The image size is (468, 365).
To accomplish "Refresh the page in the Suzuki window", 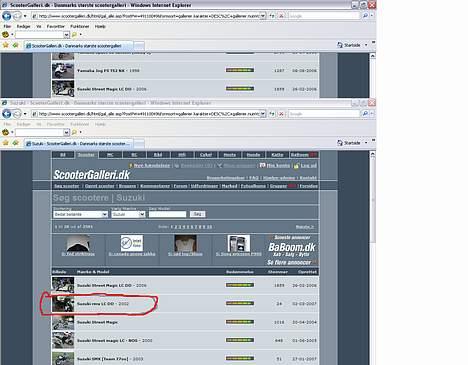I will 272,114.
